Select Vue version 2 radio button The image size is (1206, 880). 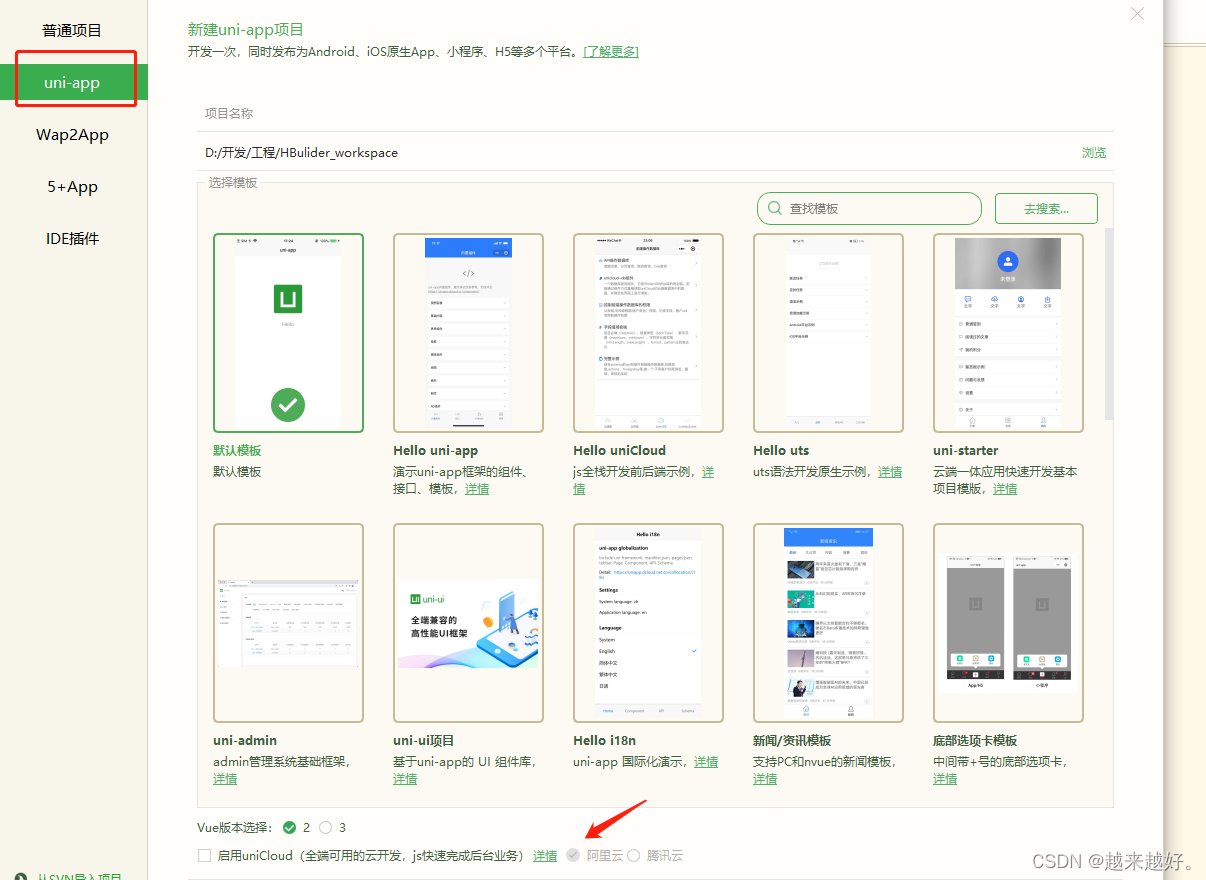point(290,827)
